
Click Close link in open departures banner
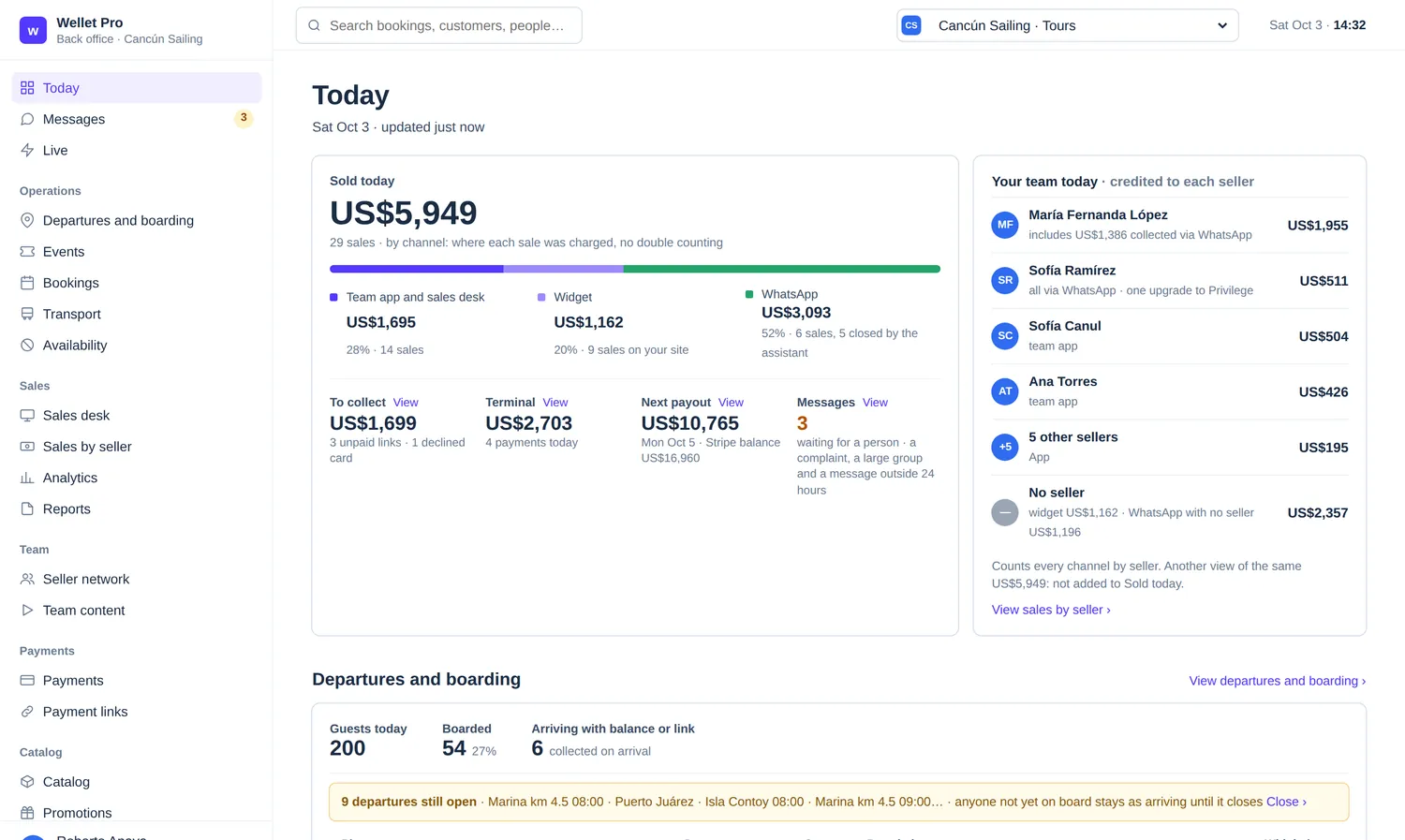coord(1286,802)
